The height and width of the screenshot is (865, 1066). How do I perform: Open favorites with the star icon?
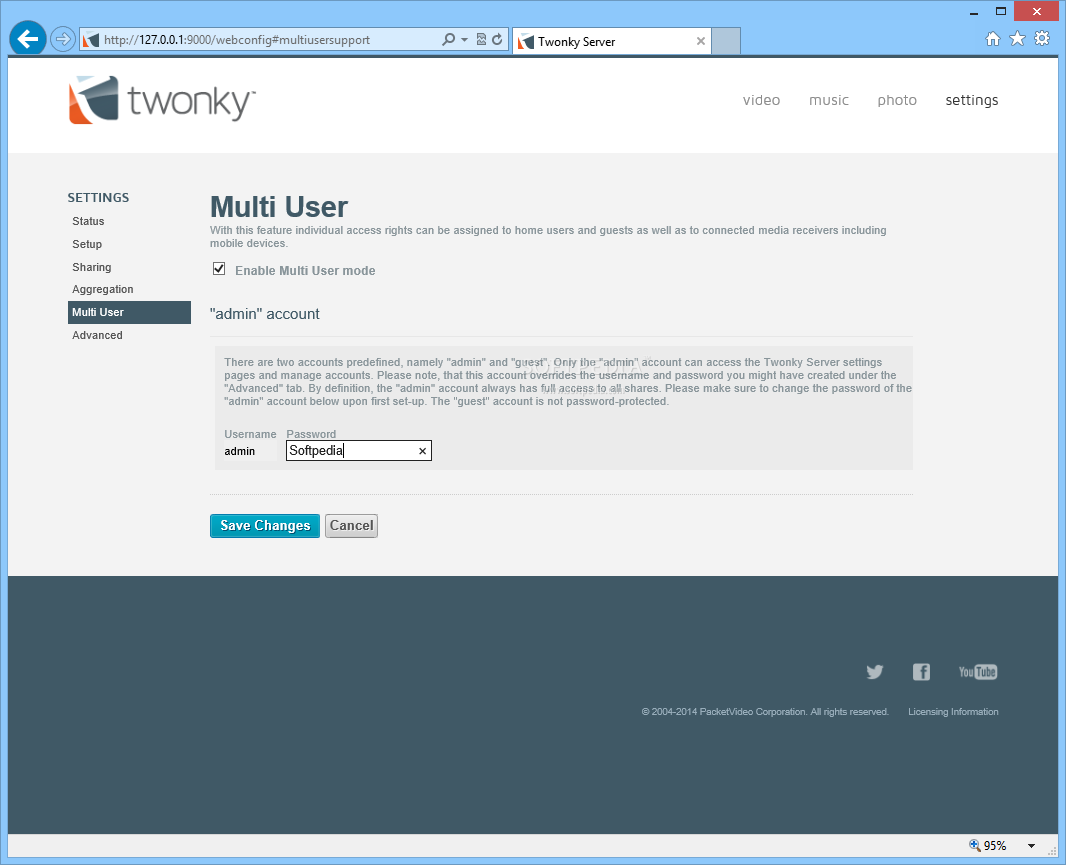pyautogui.click(x=1017, y=38)
